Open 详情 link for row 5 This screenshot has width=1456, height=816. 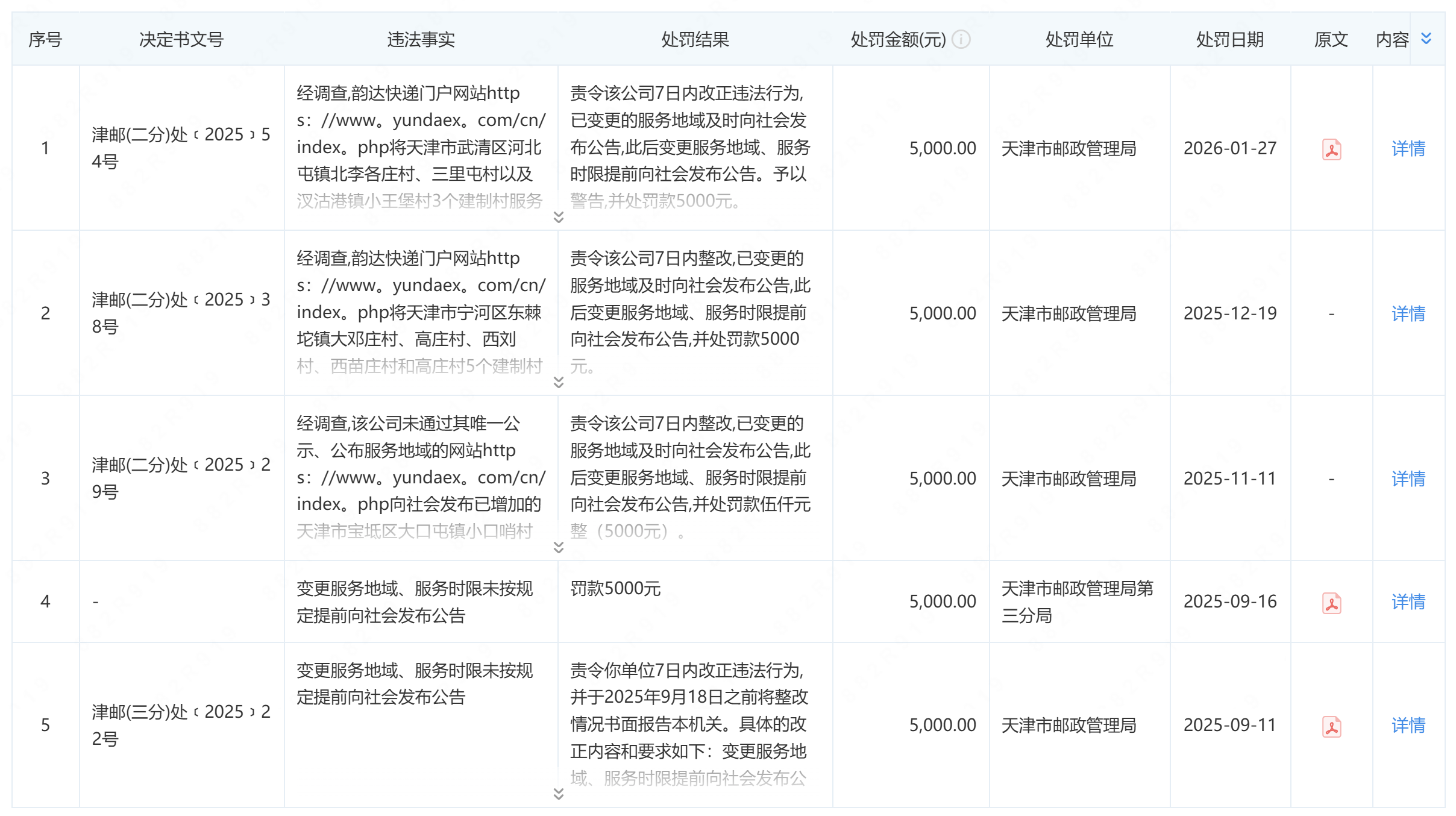(x=1408, y=726)
